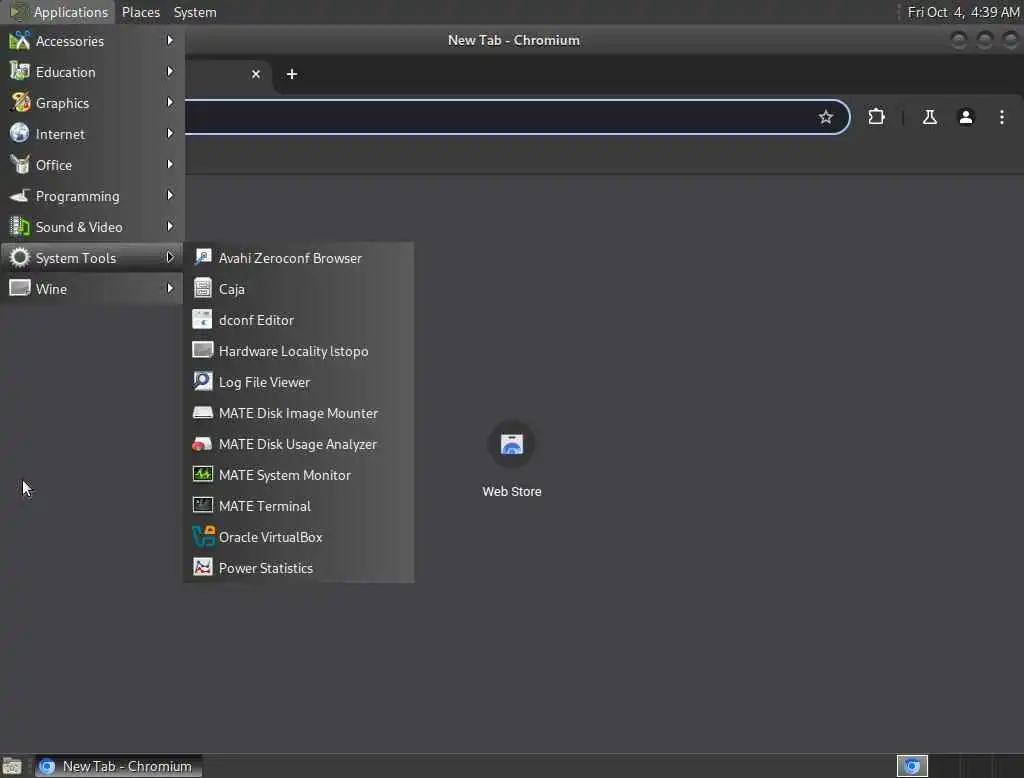
Task: Select Log File Viewer entry text
Action: [x=264, y=382]
